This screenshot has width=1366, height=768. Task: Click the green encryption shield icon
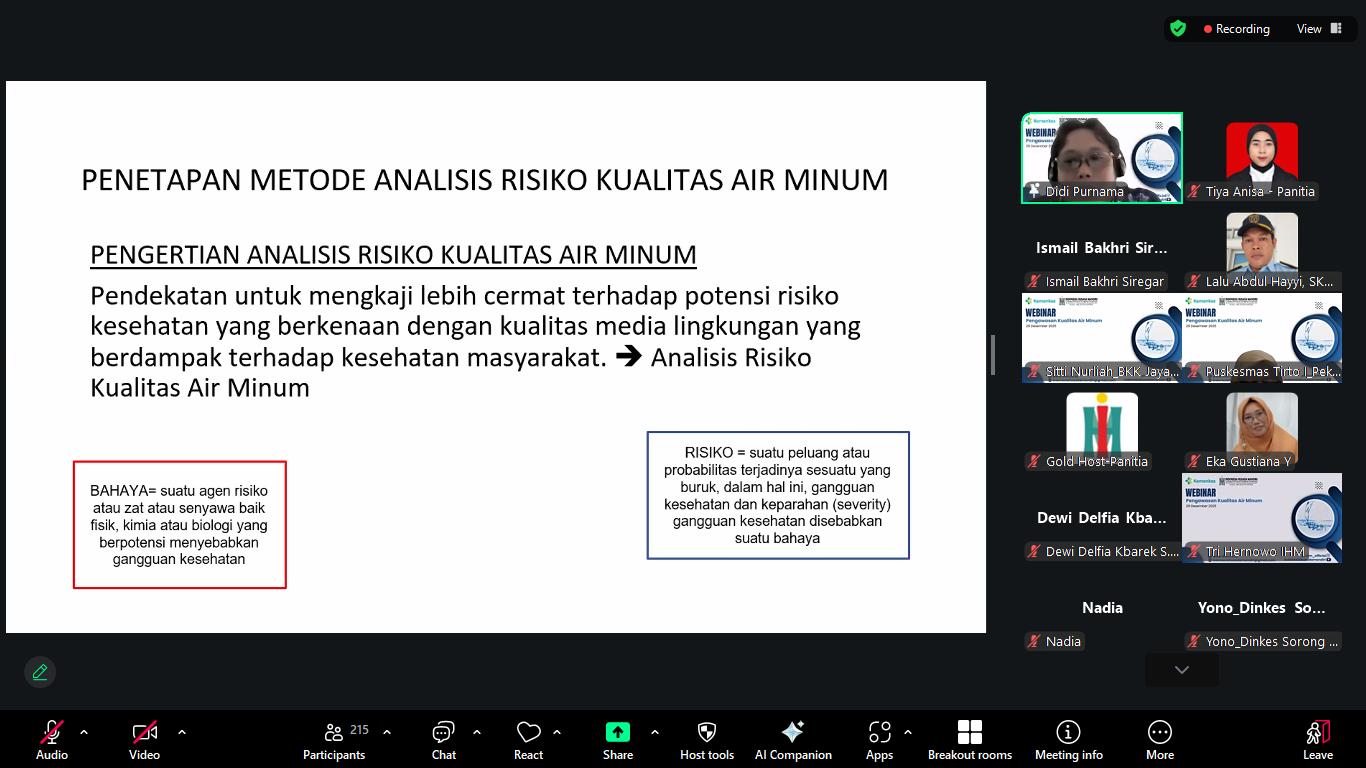[x=1178, y=29]
